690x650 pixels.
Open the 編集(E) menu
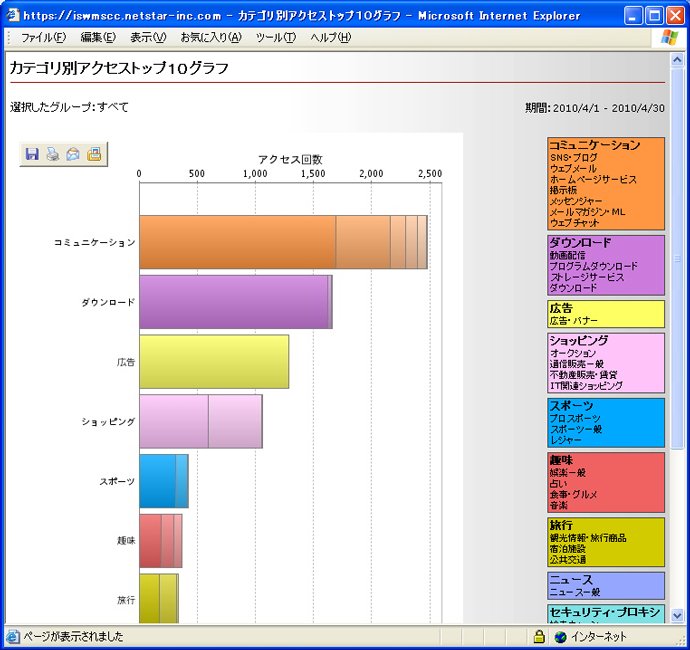98,37
